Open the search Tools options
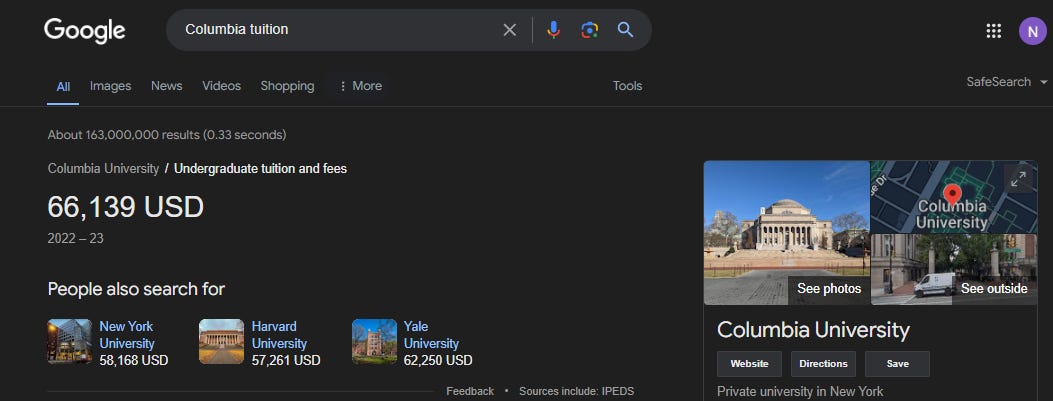The height and width of the screenshot is (401, 1053). [627, 86]
